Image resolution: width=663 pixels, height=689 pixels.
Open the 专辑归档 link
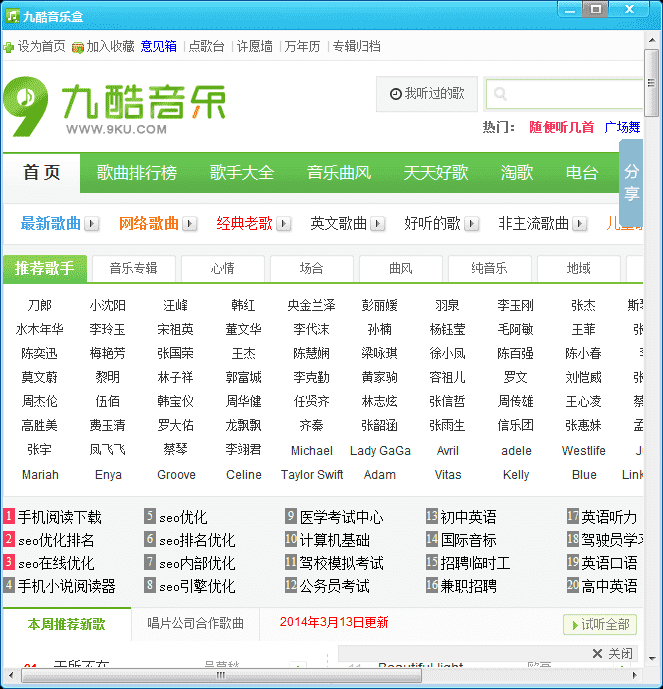tap(356, 46)
